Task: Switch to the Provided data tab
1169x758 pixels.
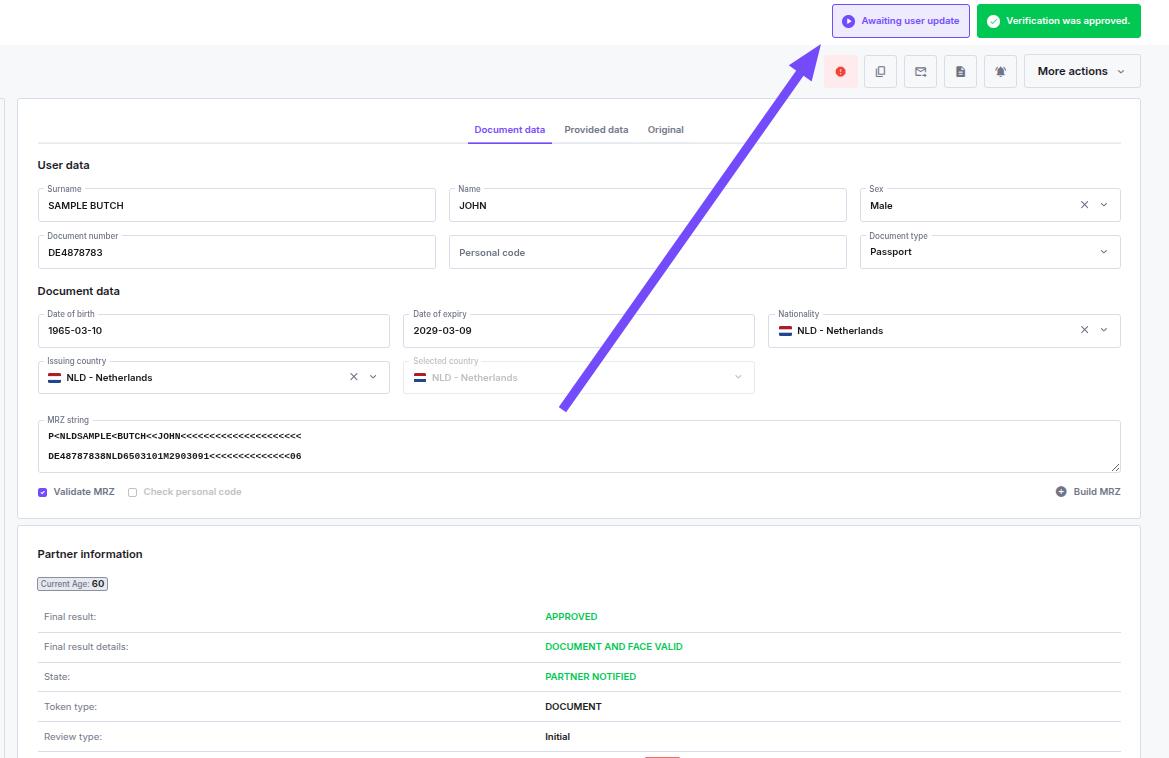Action: coord(596,129)
